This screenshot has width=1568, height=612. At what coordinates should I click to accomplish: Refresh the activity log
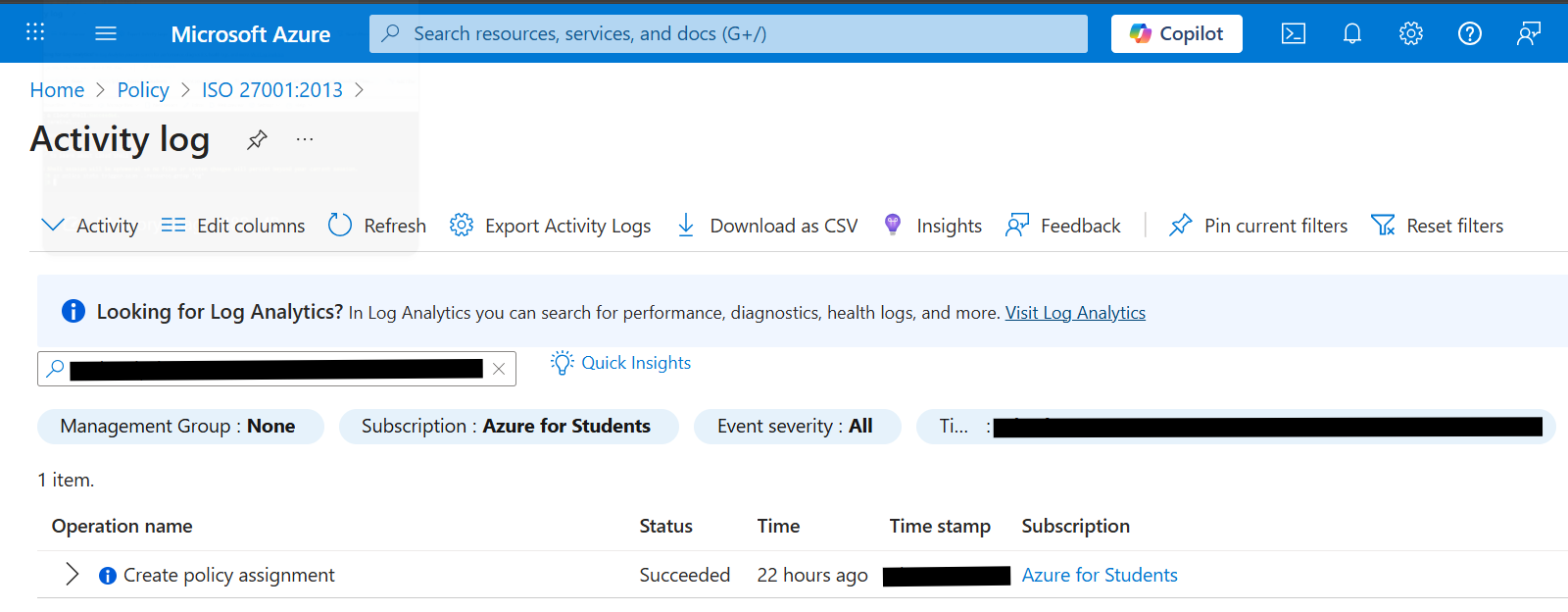point(377,226)
